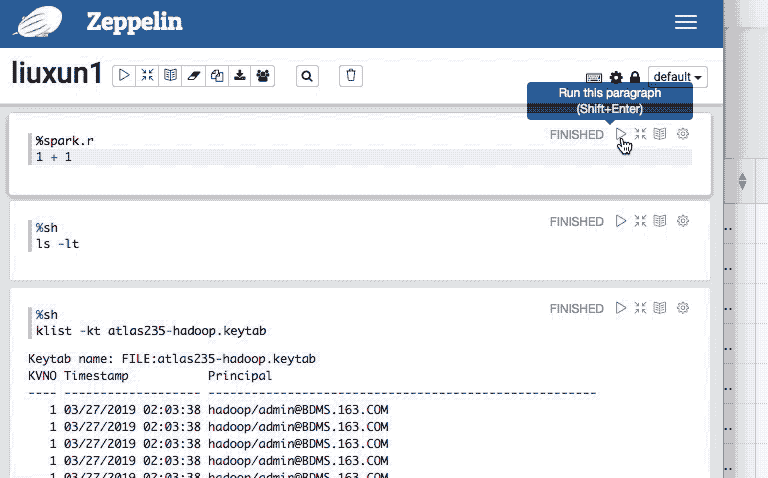The width and height of the screenshot is (768, 478).
Task: Click FINISHED status of ls -lt paragraph
Action: (x=576, y=222)
